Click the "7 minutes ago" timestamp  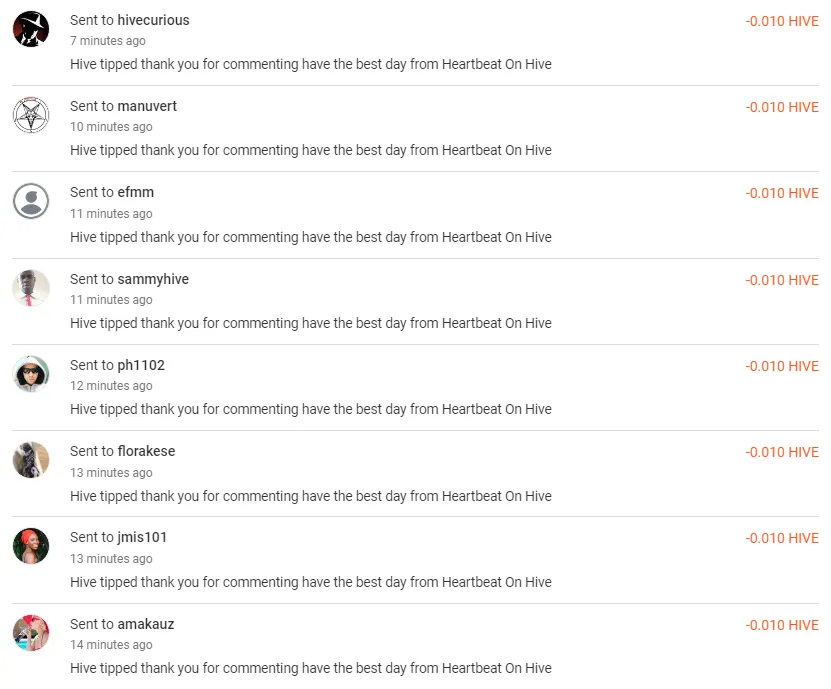coord(108,41)
